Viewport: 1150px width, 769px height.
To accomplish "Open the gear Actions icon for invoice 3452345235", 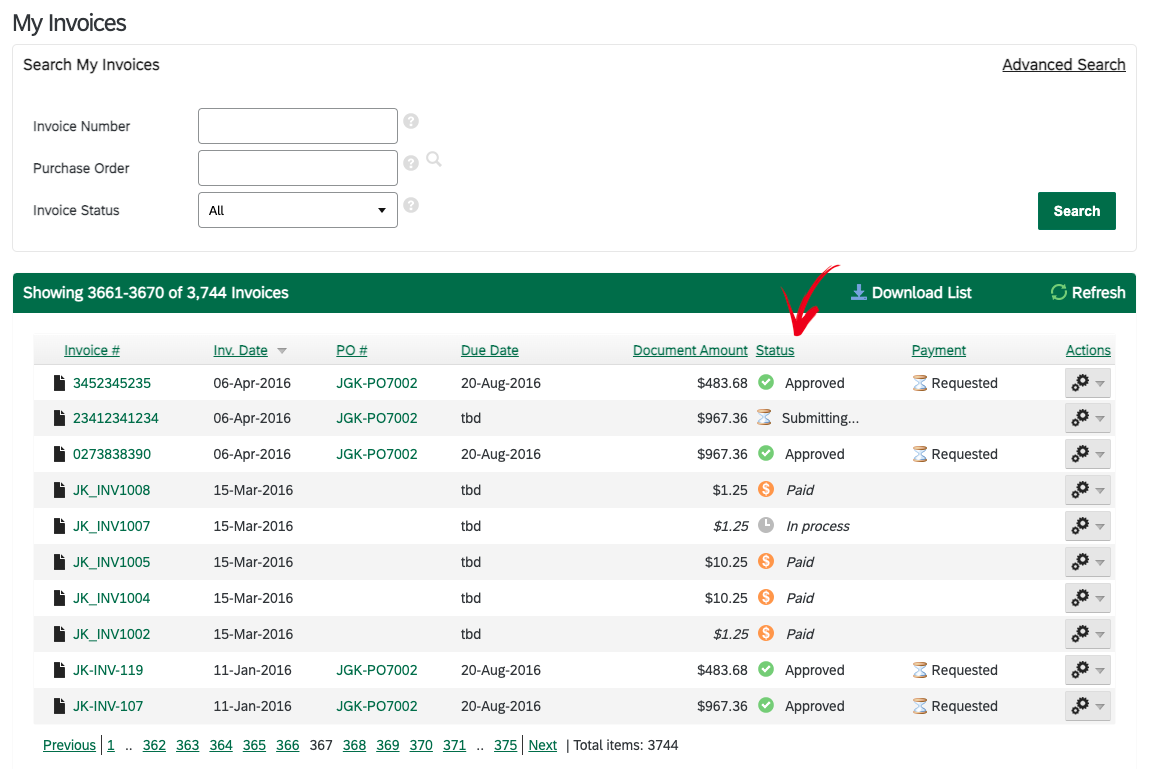I will tap(1082, 382).
